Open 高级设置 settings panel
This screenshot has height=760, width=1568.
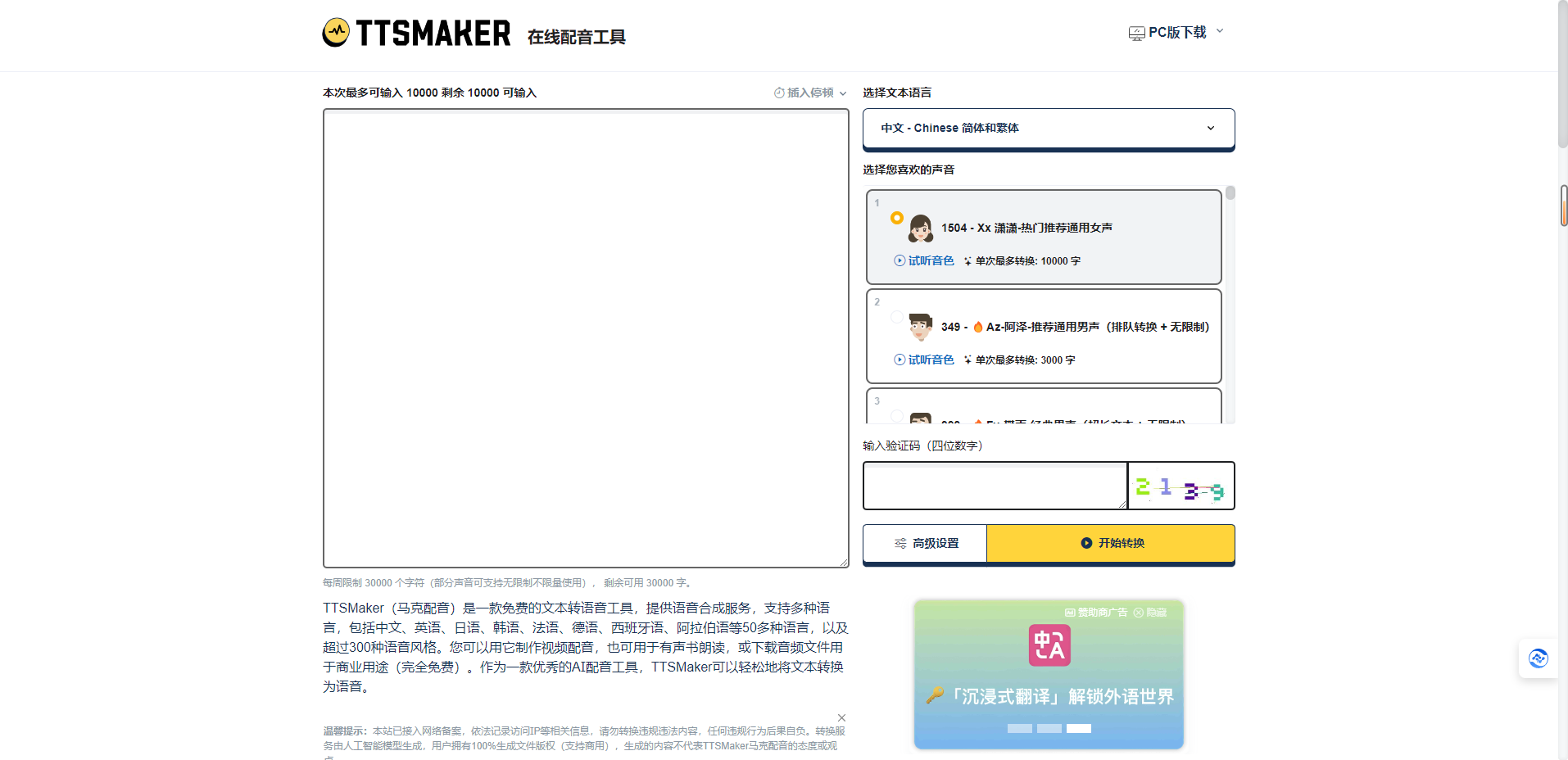[924, 543]
